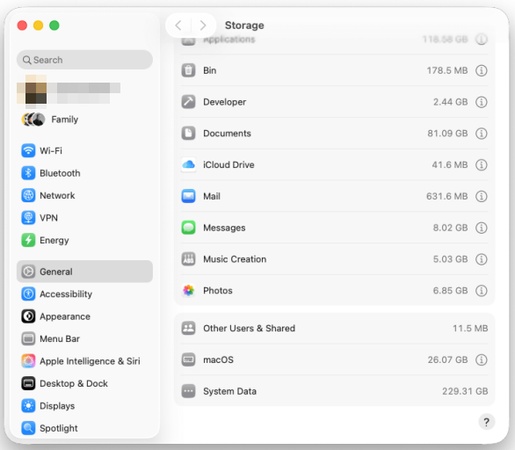
Task: Click the Other Users & Shared icon
Action: click(x=188, y=328)
